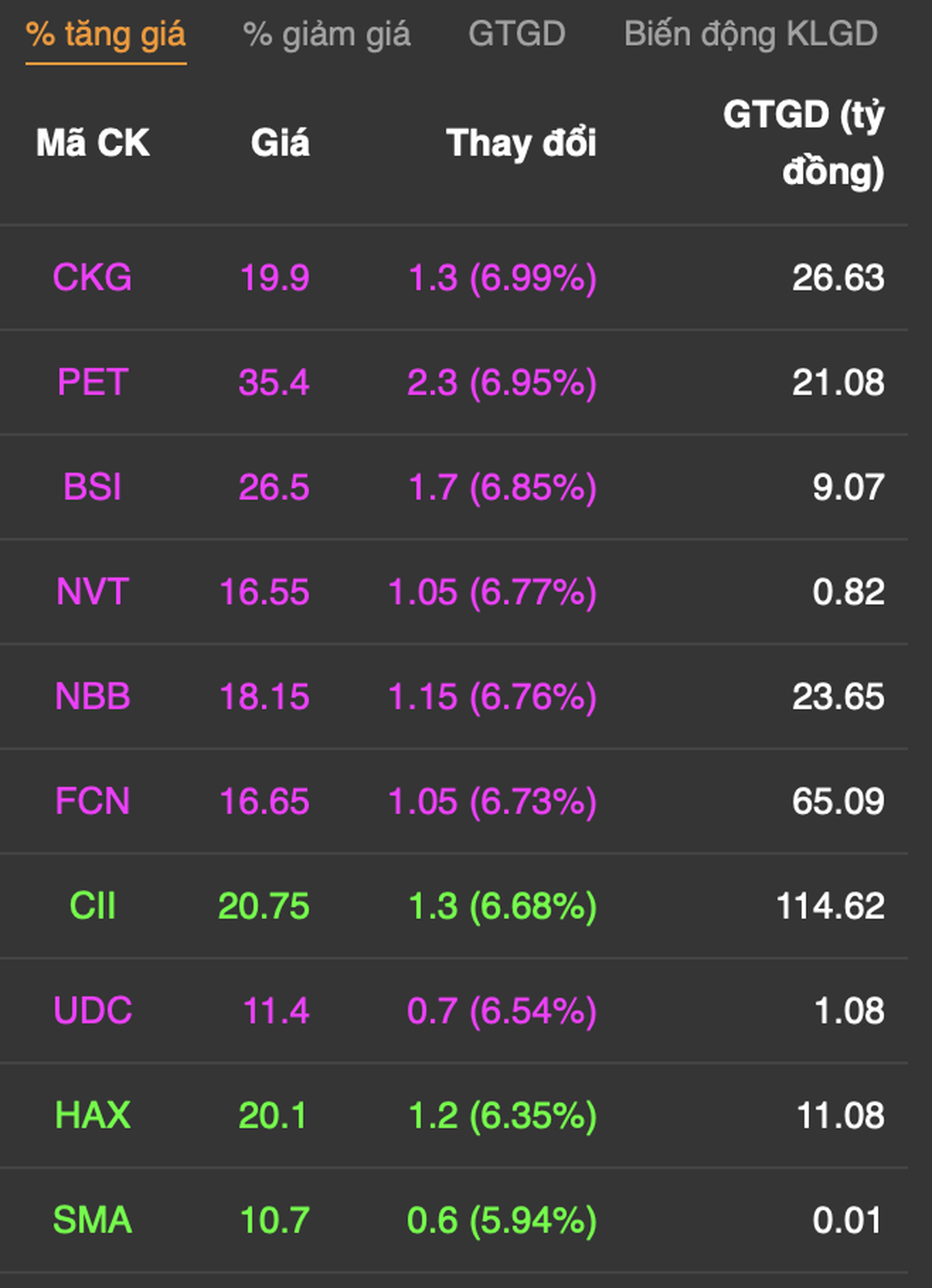Click the Mã CK column header
The height and width of the screenshot is (1288, 932).
93,144
